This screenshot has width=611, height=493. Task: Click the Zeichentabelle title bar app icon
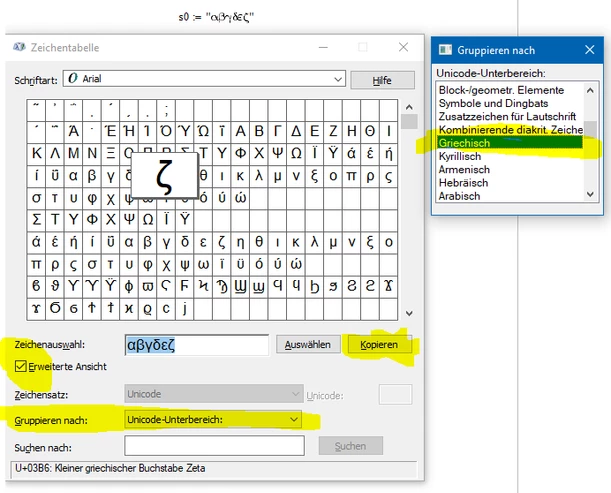(19, 48)
